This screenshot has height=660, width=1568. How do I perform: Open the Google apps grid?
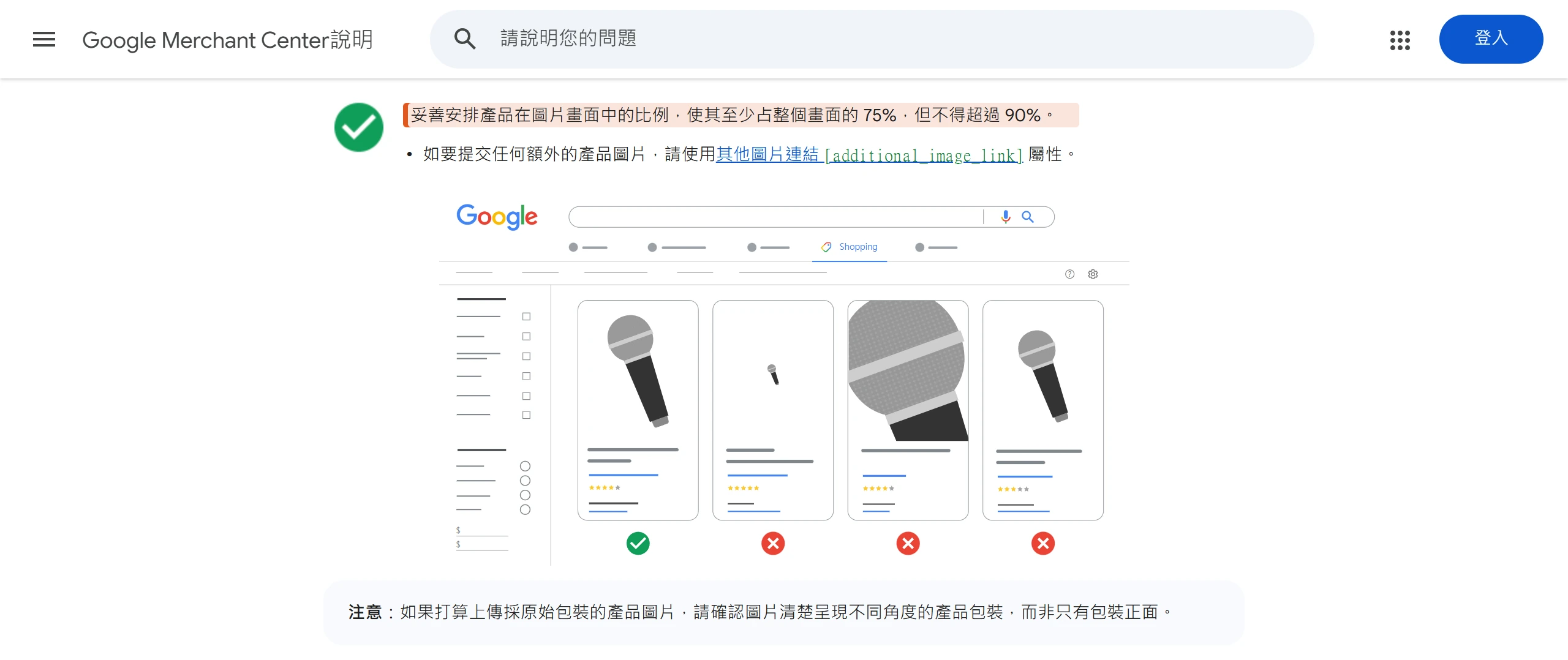1400,40
